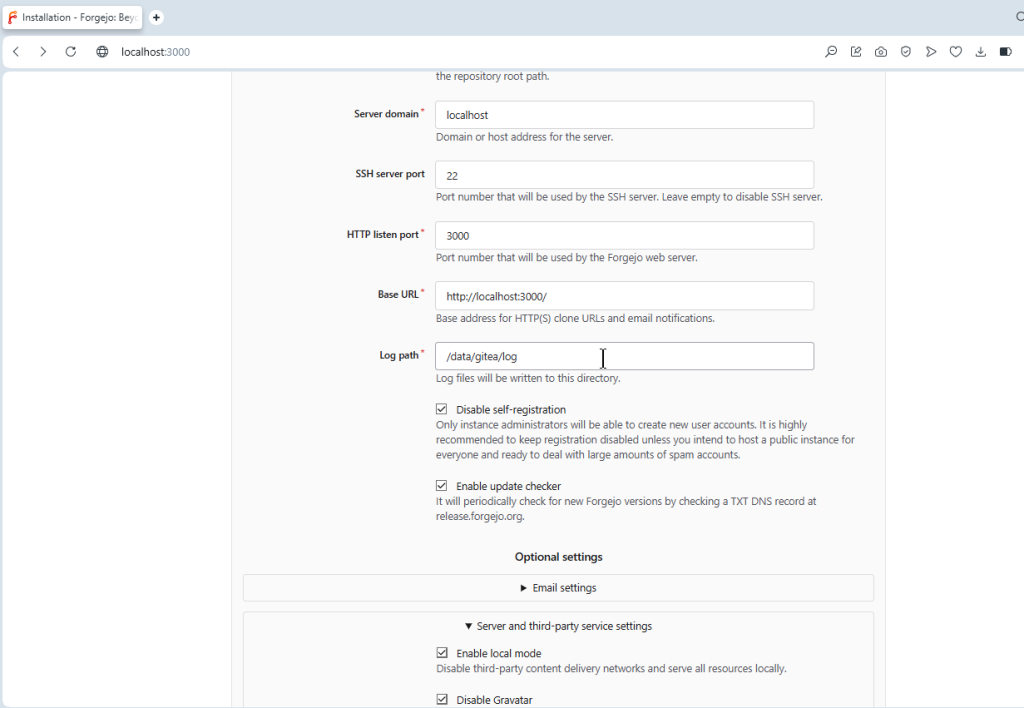1024x708 pixels.
Task: Add page to bookmarks with heart icon
Action: (x=956, y=52)
